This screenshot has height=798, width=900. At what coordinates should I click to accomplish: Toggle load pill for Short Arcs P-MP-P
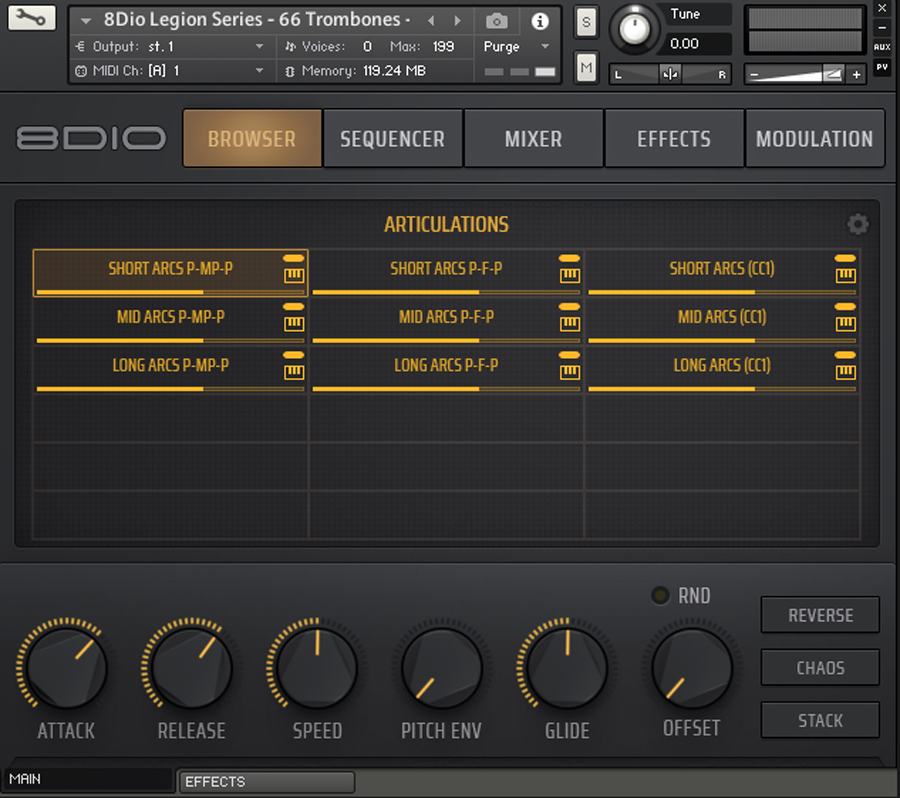point(293,258)
